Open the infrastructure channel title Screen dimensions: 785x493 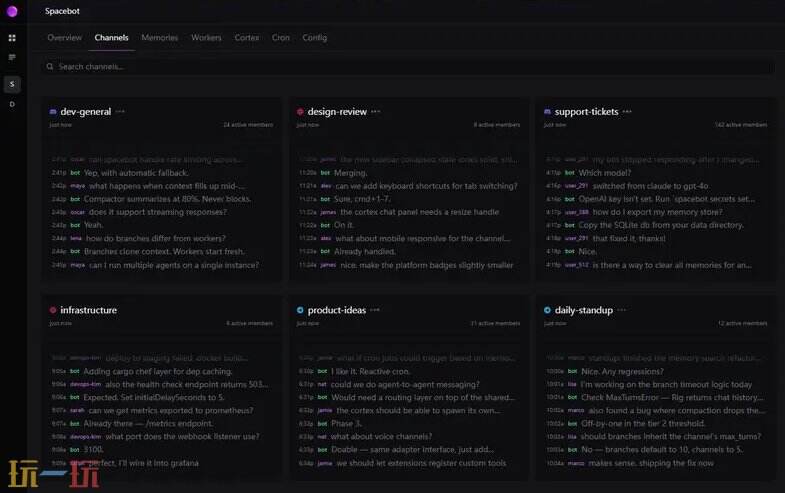point(89,310)
